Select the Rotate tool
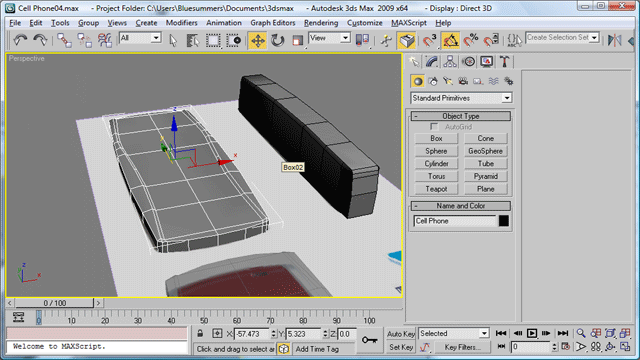Screen dimensions: 640x360 tap(278, 40)
